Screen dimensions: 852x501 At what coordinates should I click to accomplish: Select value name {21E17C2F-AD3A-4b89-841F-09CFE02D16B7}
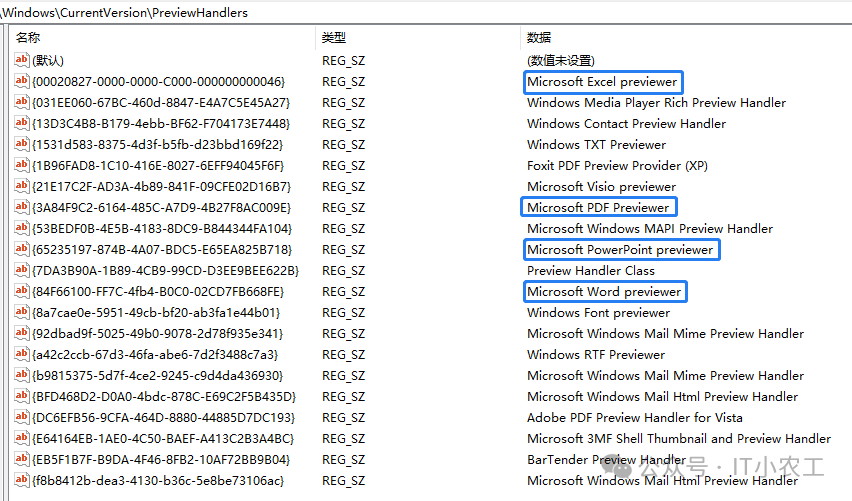coord(162,187)
